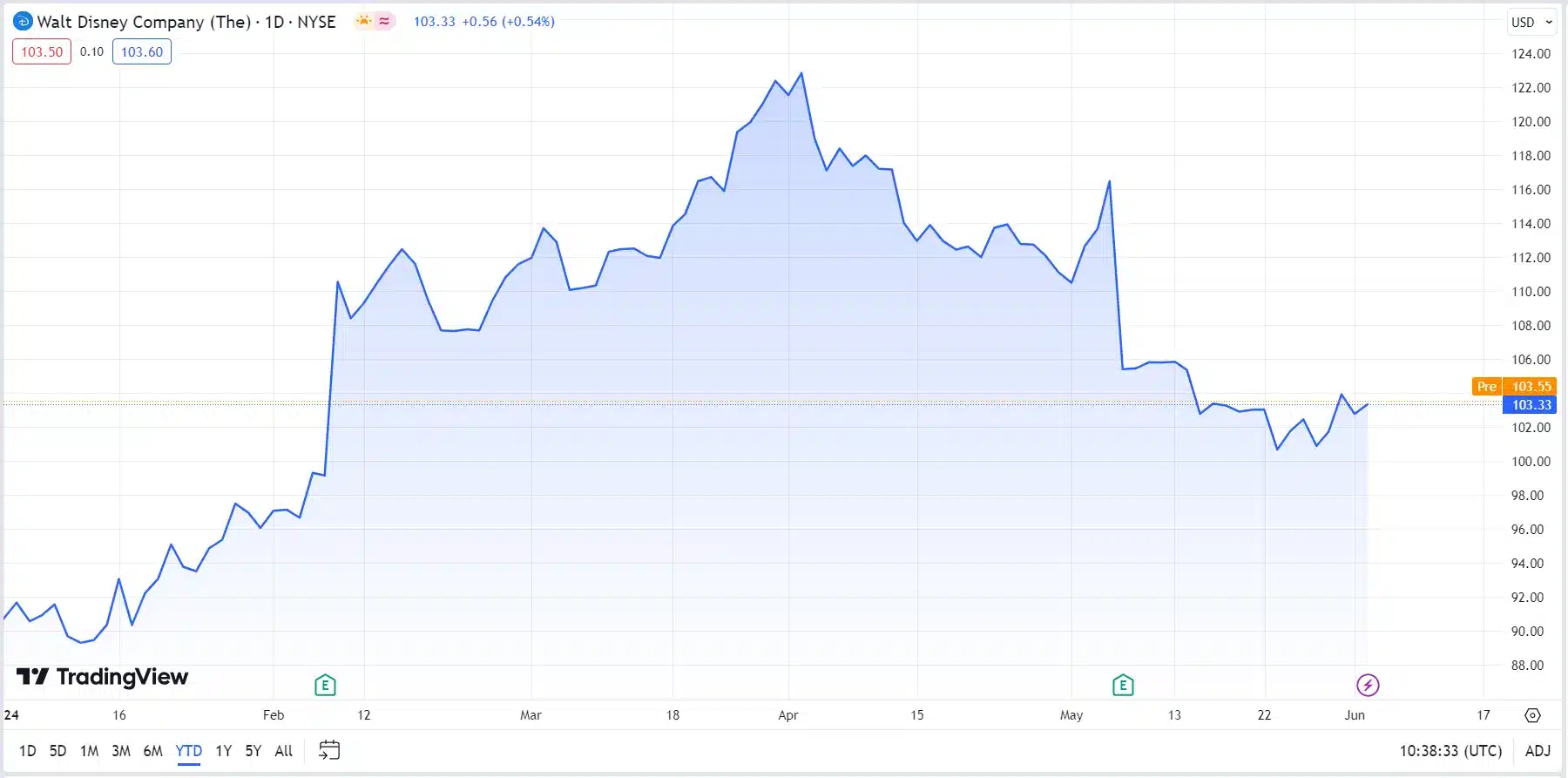Viewport: 1568px width, 778px height.
Task: Click the 110.00 price axis label
Action: (x=1531, y=291)
